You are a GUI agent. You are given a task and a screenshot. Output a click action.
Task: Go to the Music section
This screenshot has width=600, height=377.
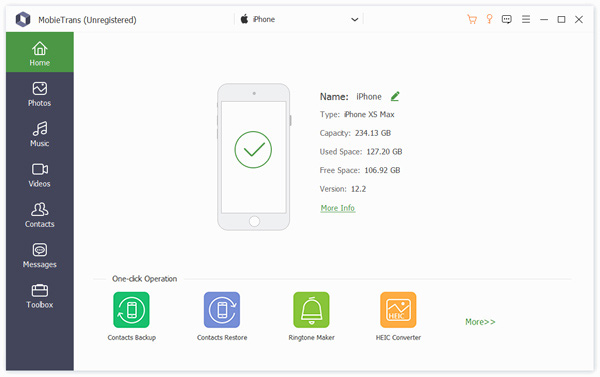pos(40,134)
